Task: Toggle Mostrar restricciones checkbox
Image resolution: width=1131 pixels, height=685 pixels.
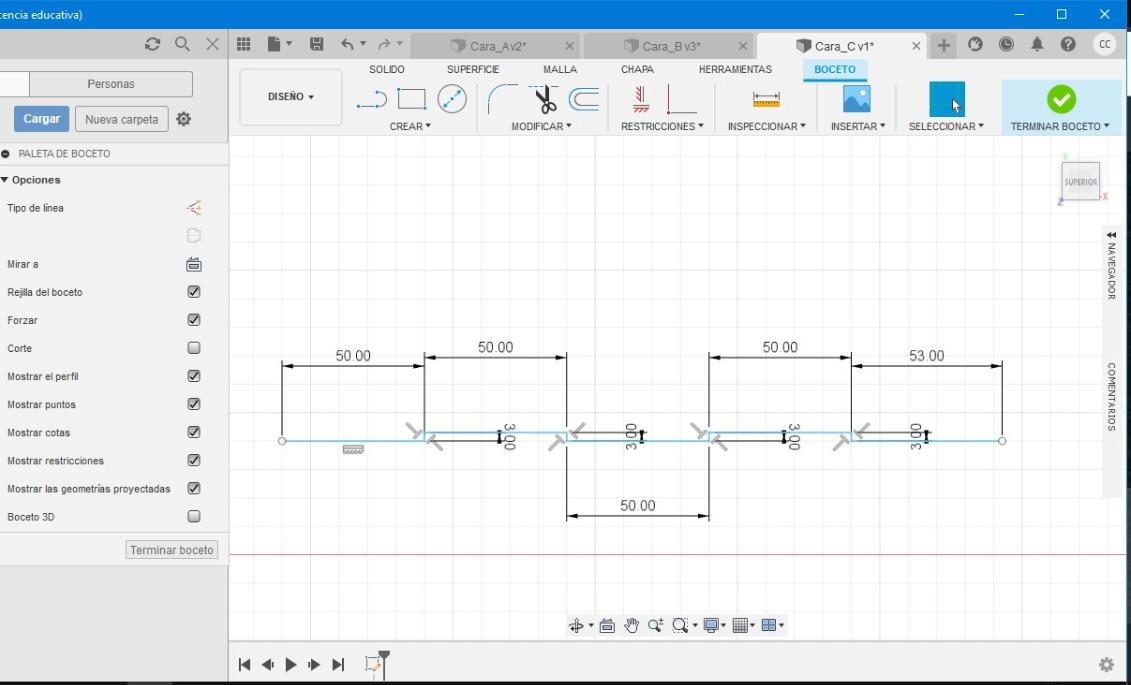Action: click(x=193, y=461)
